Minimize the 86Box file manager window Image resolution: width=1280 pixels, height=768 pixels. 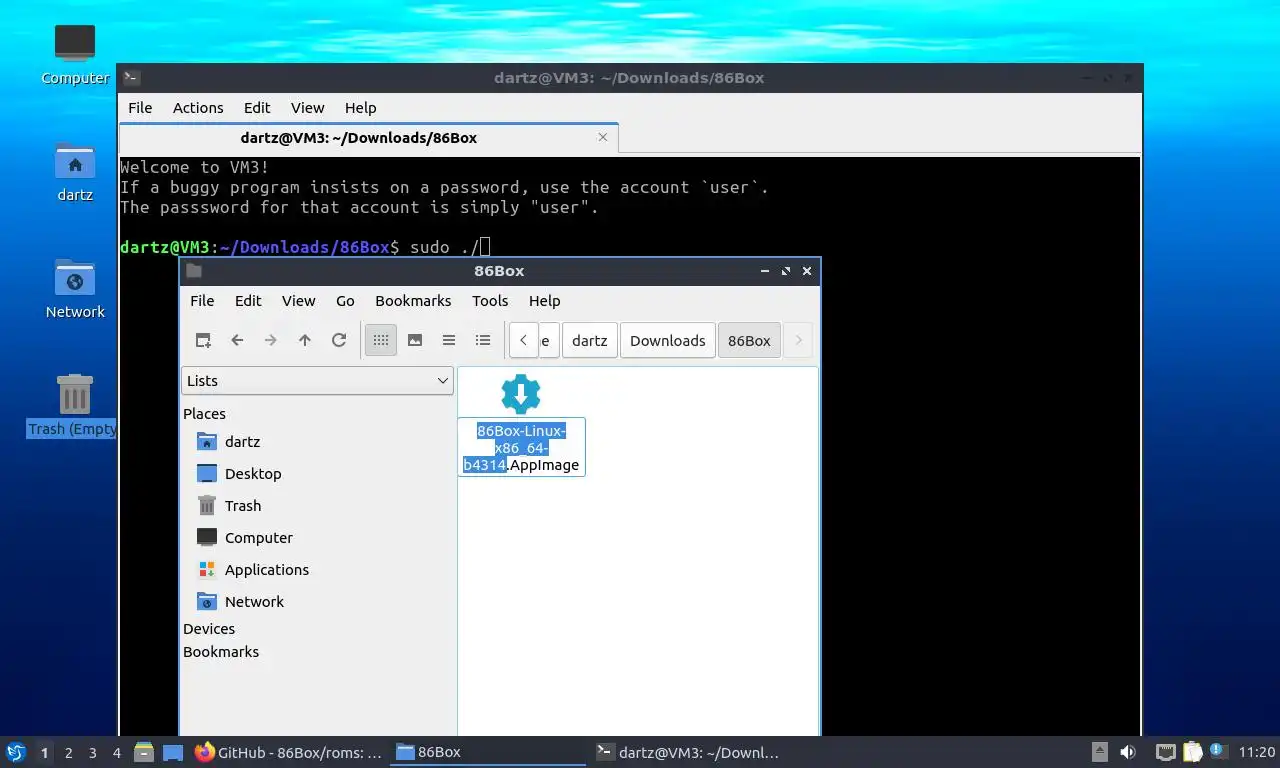[x=765, y=271]
